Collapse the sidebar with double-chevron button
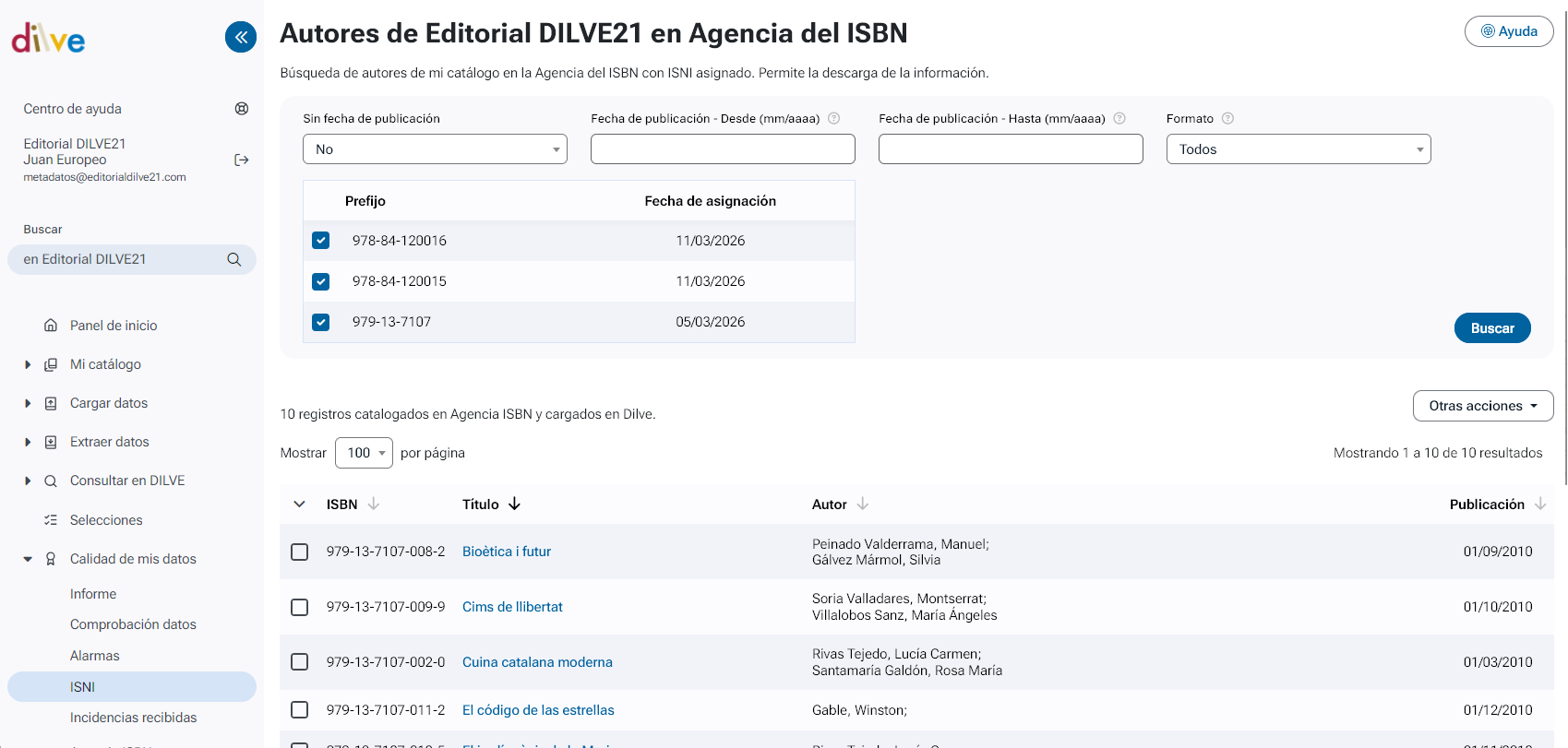The width and height of the screenshot is (1568, 748). click(x=241, y=37)
